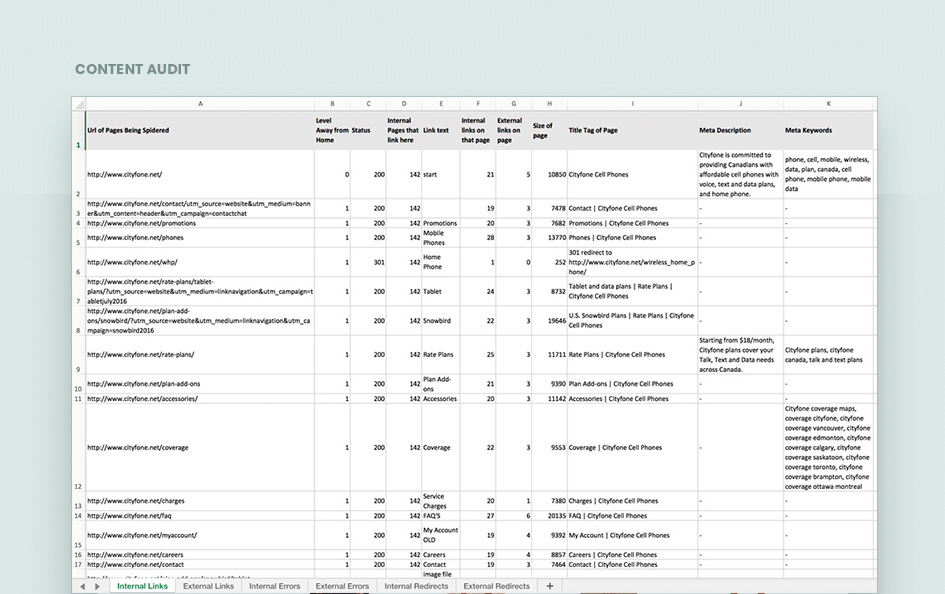Select column A header

click(x=200, y=104)
